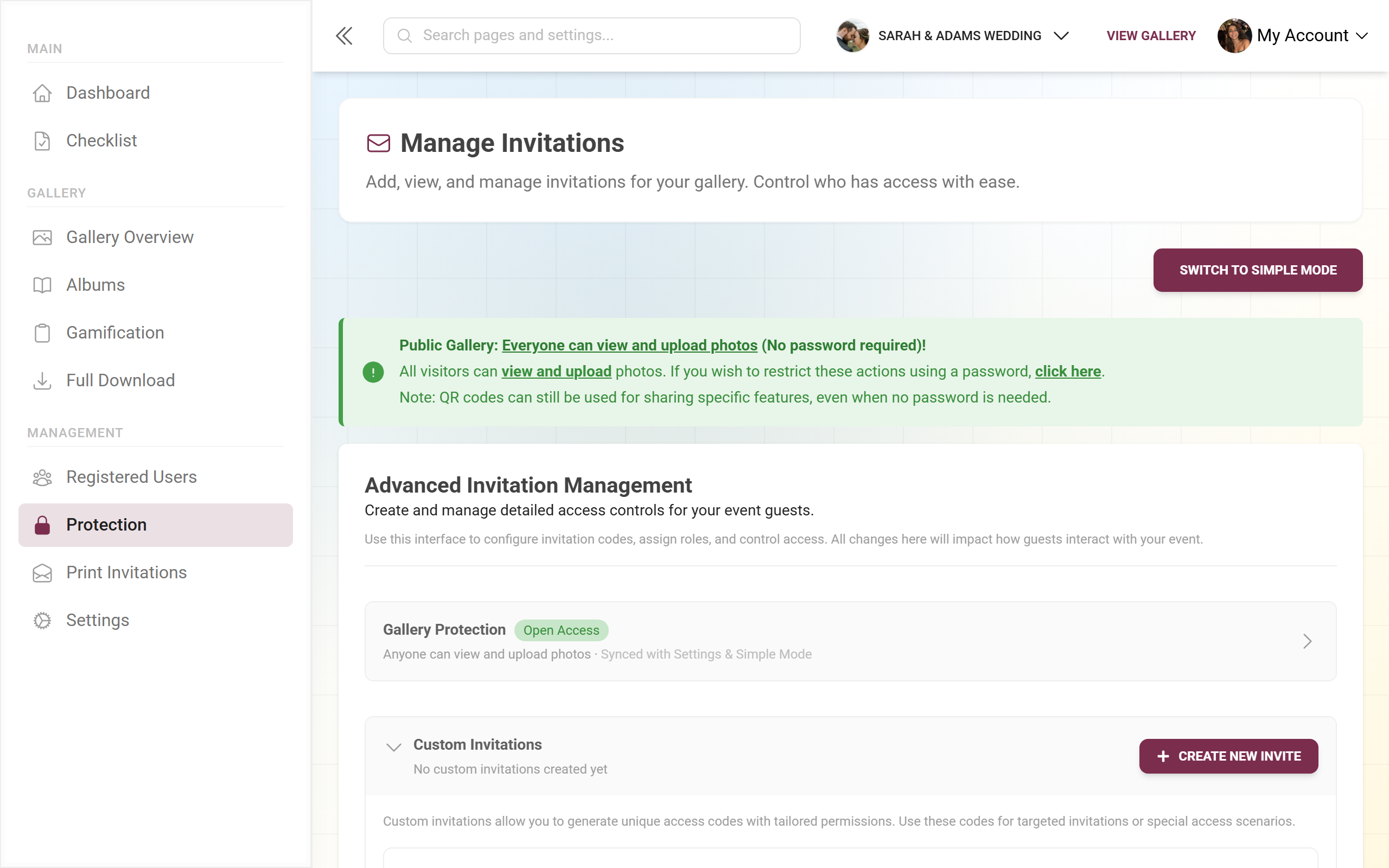
Task: Click the Registered Users people icon
Action: coord(42,477)
